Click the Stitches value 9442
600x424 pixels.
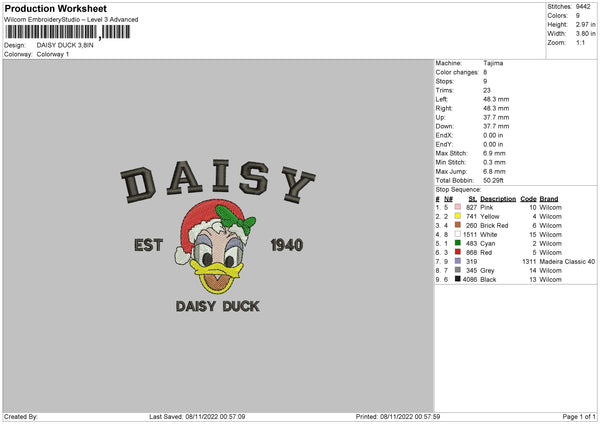tap(583, 7)
